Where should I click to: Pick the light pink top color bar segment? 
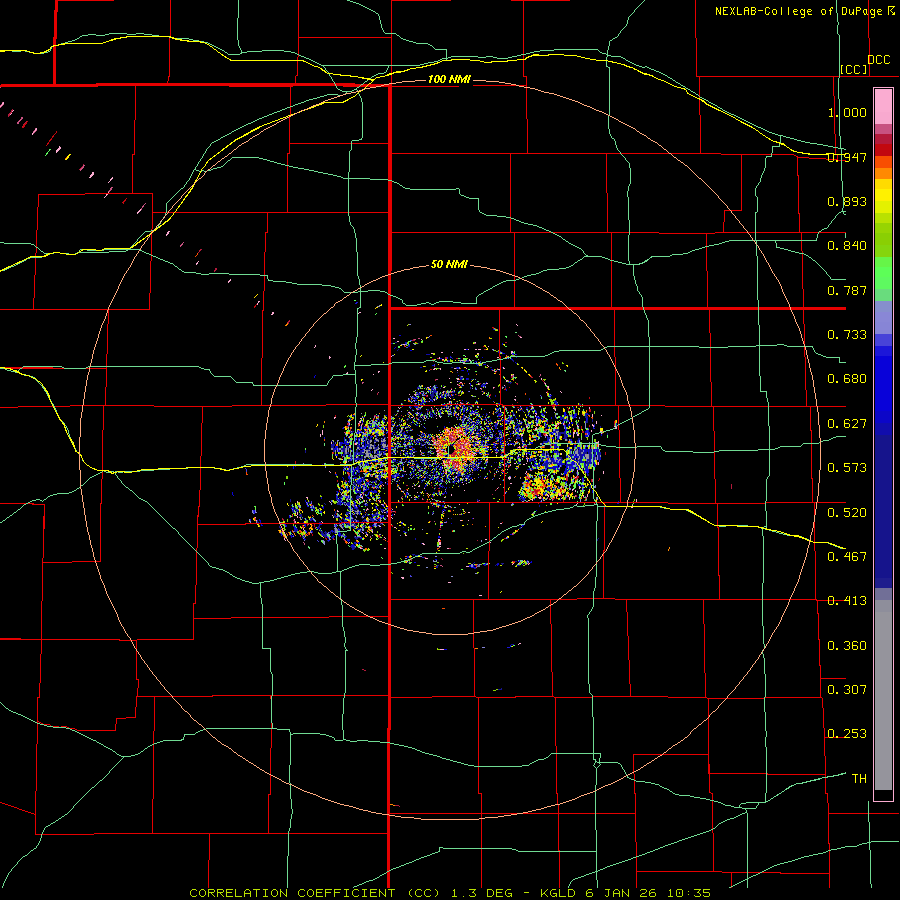pyautogui.click(x=883, y=106)
